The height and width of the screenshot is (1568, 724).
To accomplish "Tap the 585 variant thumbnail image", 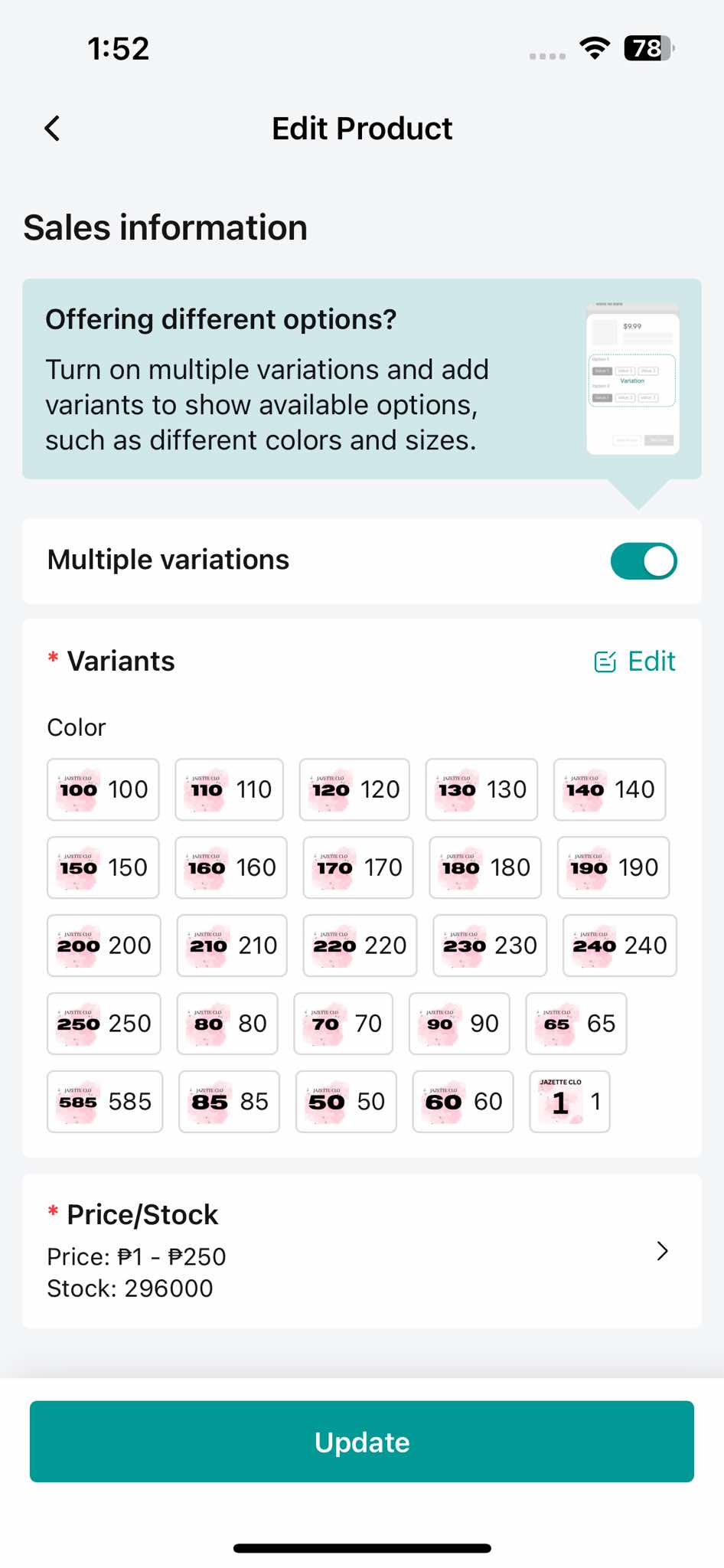I will tap(79, 1102).
